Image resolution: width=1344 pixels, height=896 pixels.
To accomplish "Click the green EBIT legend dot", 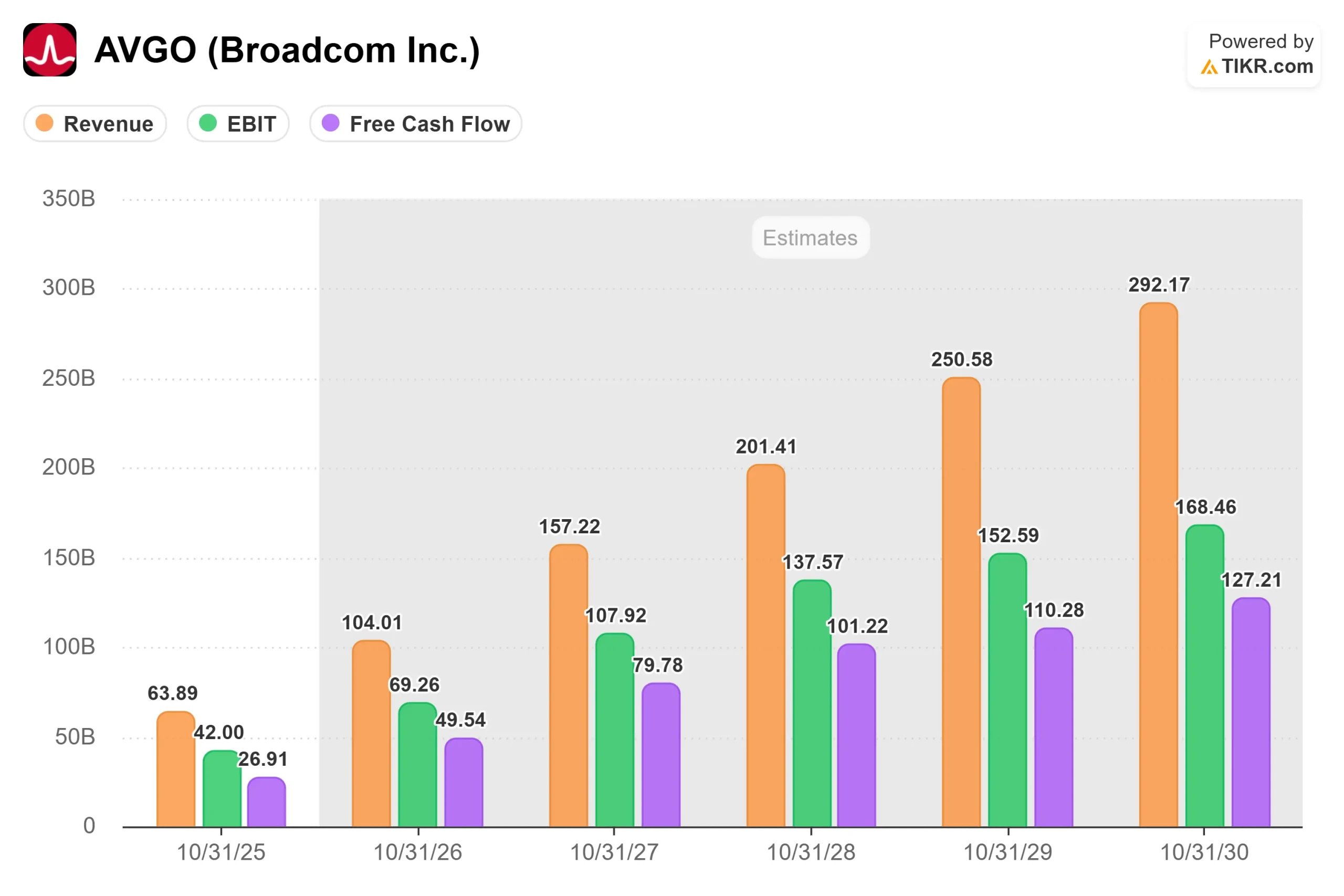I will (x=208, y=123).
